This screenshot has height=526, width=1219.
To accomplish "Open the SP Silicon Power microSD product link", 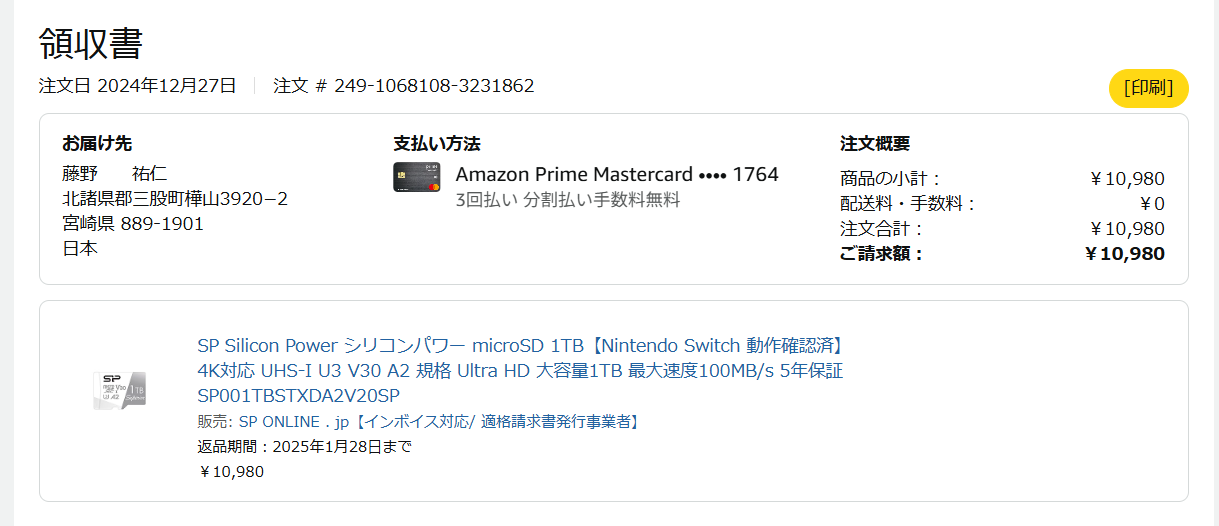I will click(520, 370).
